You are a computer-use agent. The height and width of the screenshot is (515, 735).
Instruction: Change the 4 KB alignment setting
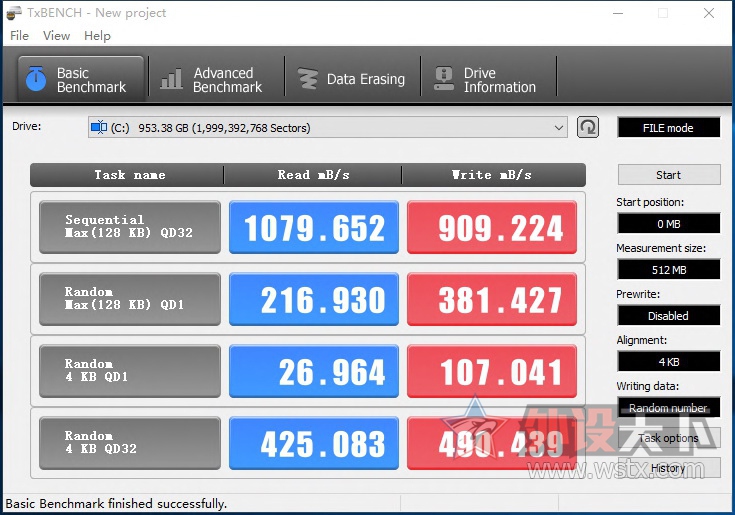coord(669,361)
